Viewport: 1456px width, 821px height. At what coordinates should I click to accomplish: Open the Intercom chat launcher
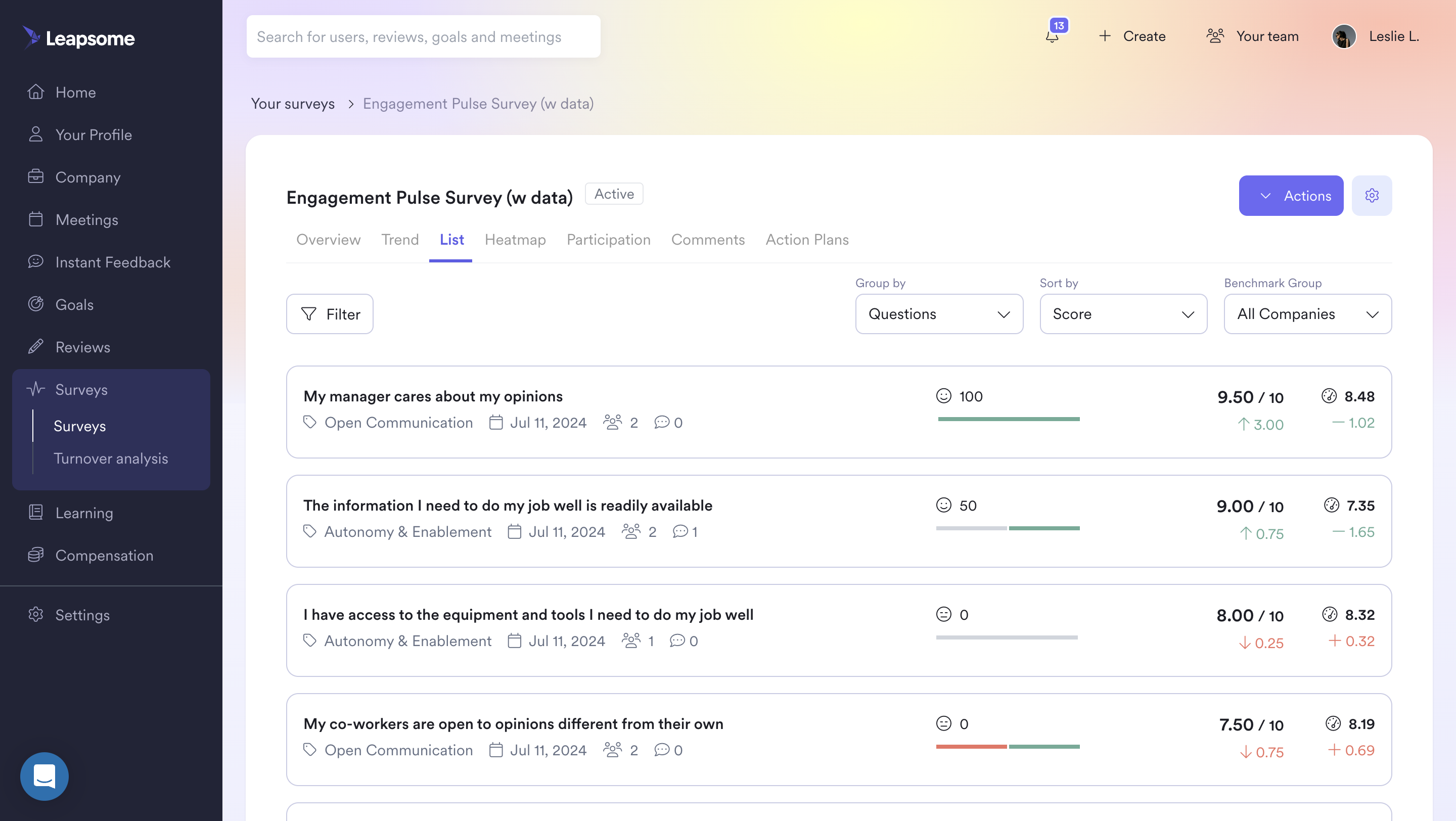(x=44, y=776)
